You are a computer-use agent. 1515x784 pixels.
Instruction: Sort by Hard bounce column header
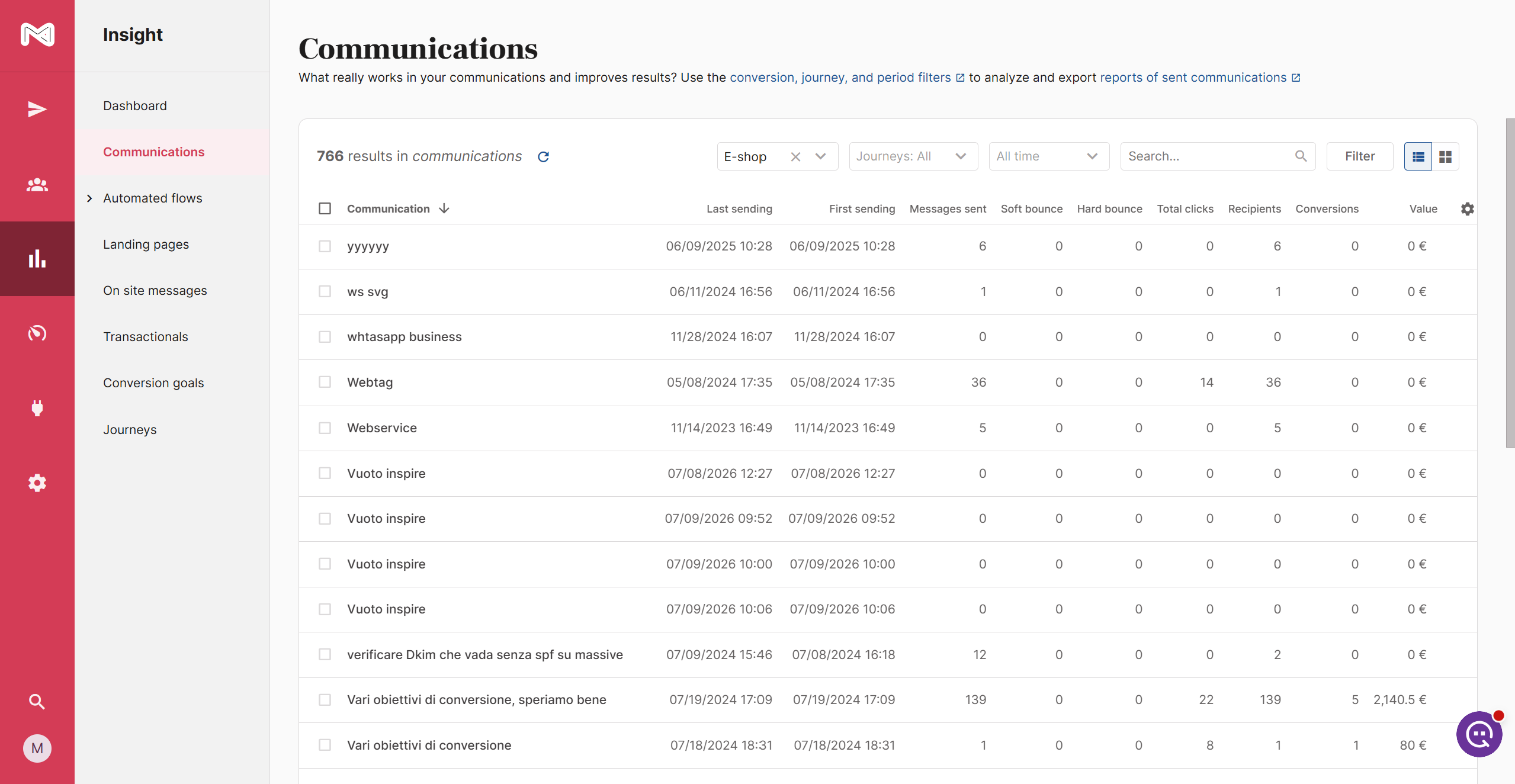click(1109, 209)
